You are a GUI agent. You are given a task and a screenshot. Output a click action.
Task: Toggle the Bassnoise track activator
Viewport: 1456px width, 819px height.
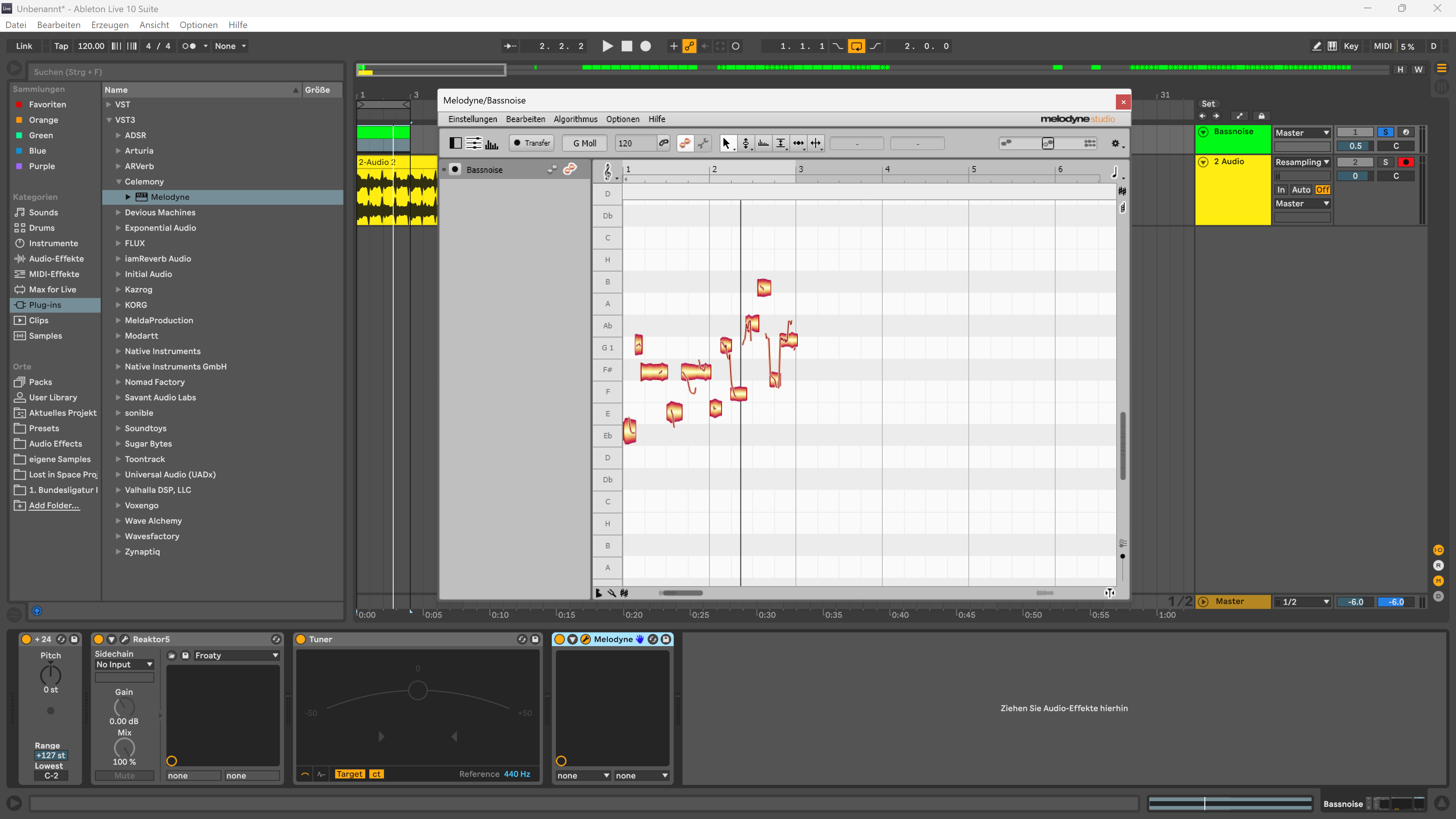(x=1356, y=132)
